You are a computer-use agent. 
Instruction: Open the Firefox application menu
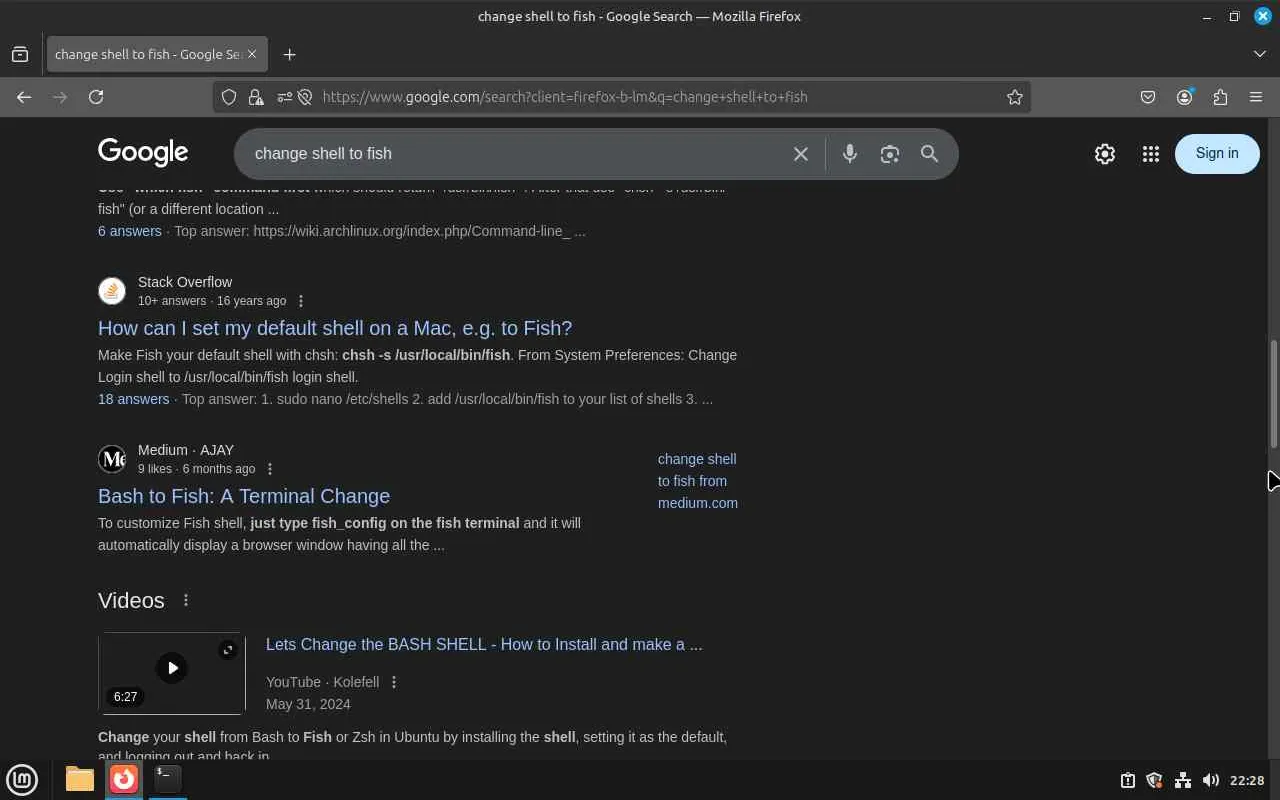tap(1256, 97)
